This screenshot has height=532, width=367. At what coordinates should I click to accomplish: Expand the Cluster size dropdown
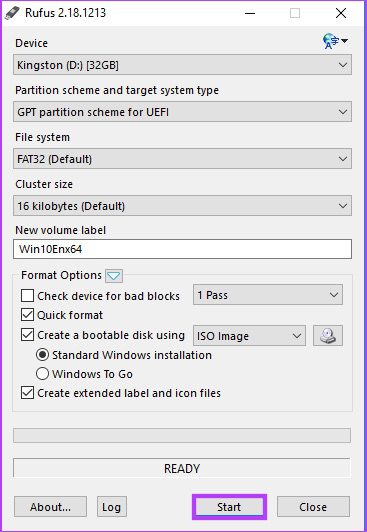point(182,206)
